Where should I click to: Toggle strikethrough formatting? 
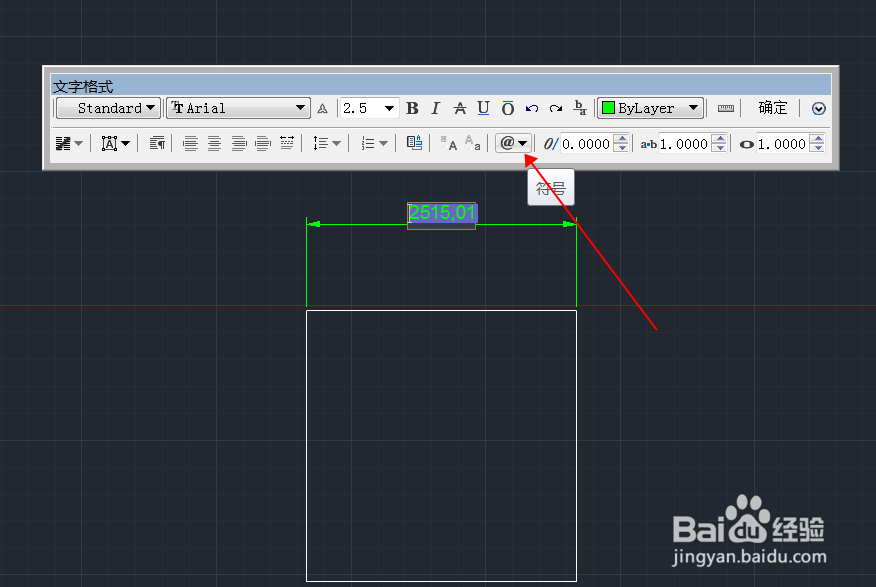coord(460,108)
